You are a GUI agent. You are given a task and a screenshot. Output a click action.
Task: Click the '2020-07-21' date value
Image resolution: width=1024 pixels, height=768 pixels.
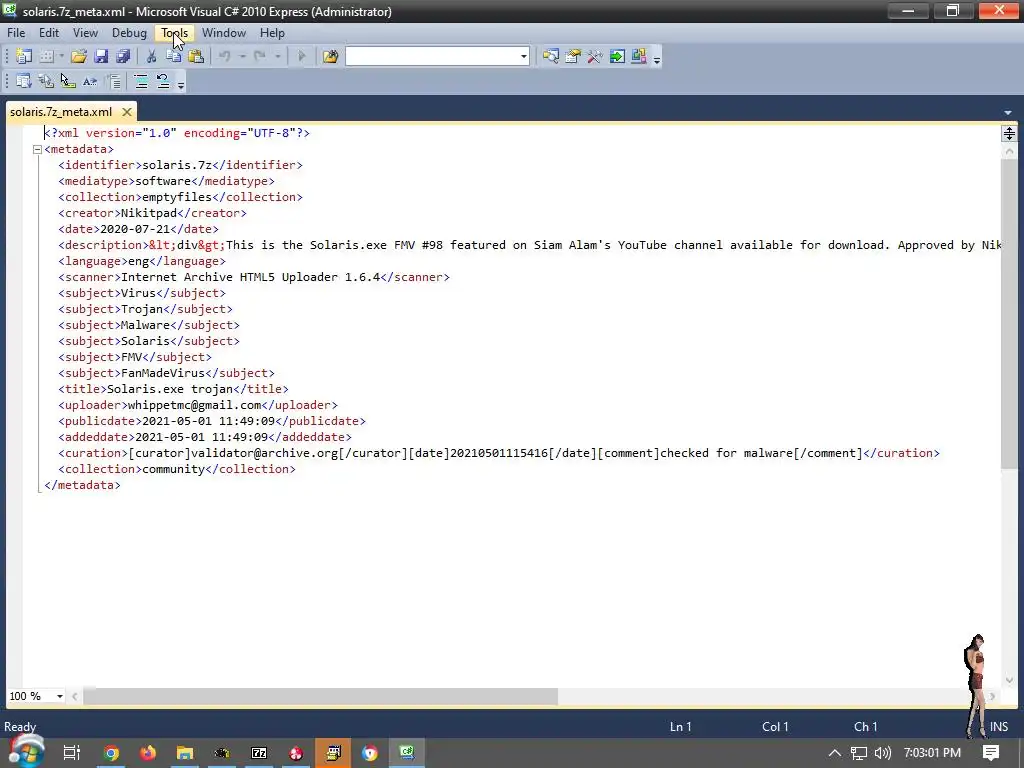[x=135, y=229]
